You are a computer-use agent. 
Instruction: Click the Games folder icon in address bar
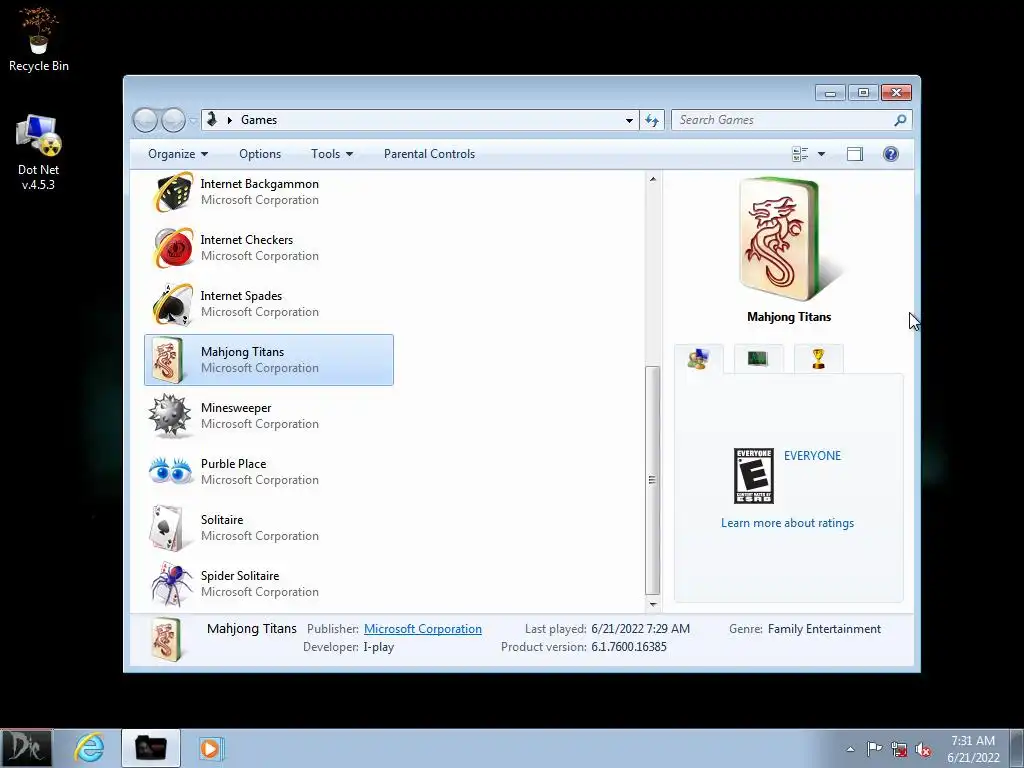[x=212, y=120]
